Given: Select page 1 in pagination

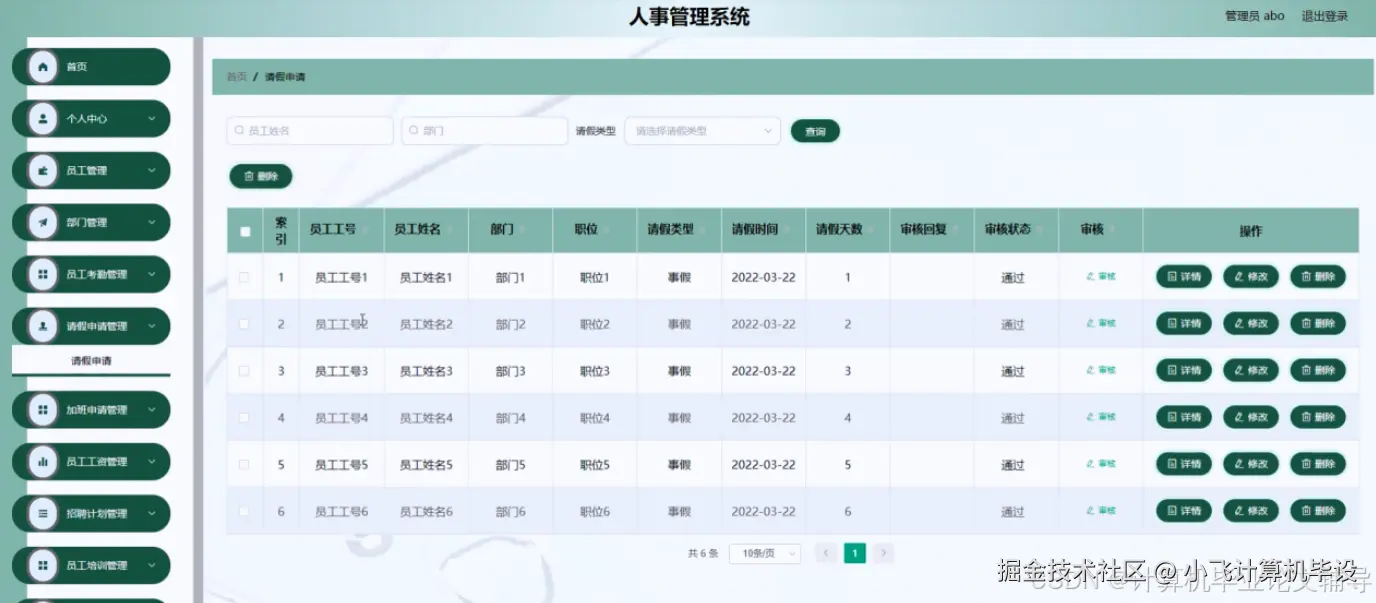Looking at the screenshot, I should click(x=855, y=553).
